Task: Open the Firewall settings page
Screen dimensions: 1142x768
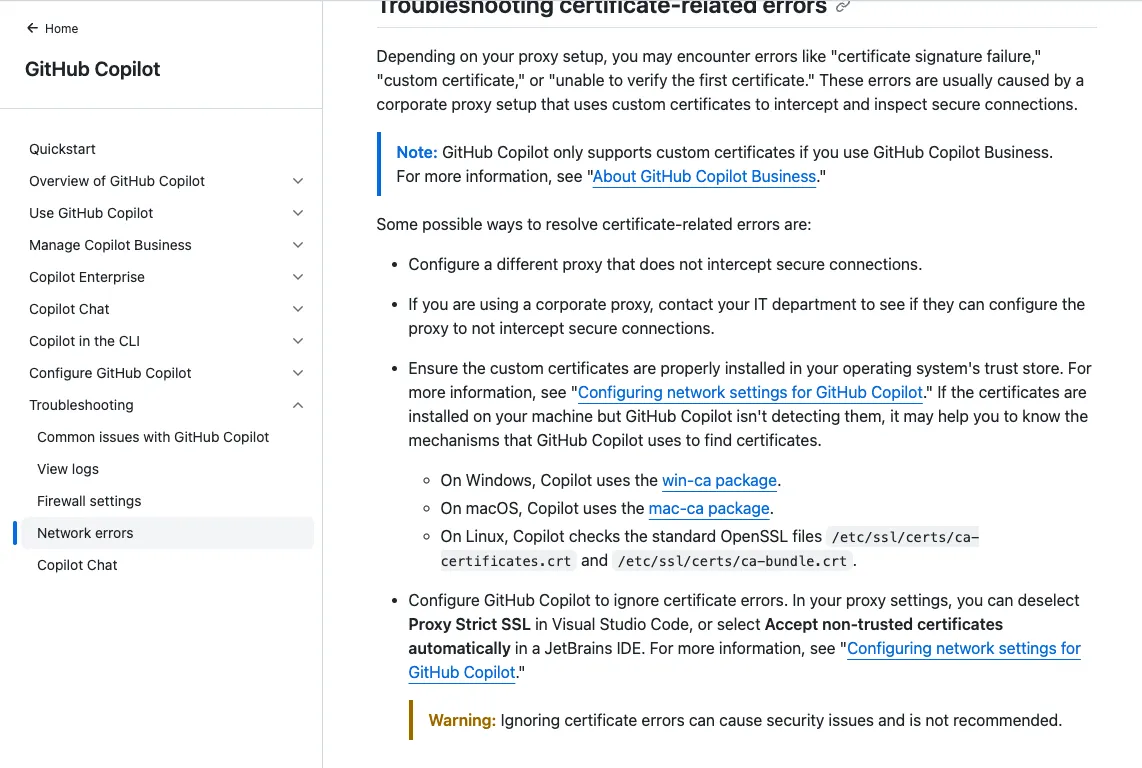Action: click(x=89, y=501)
